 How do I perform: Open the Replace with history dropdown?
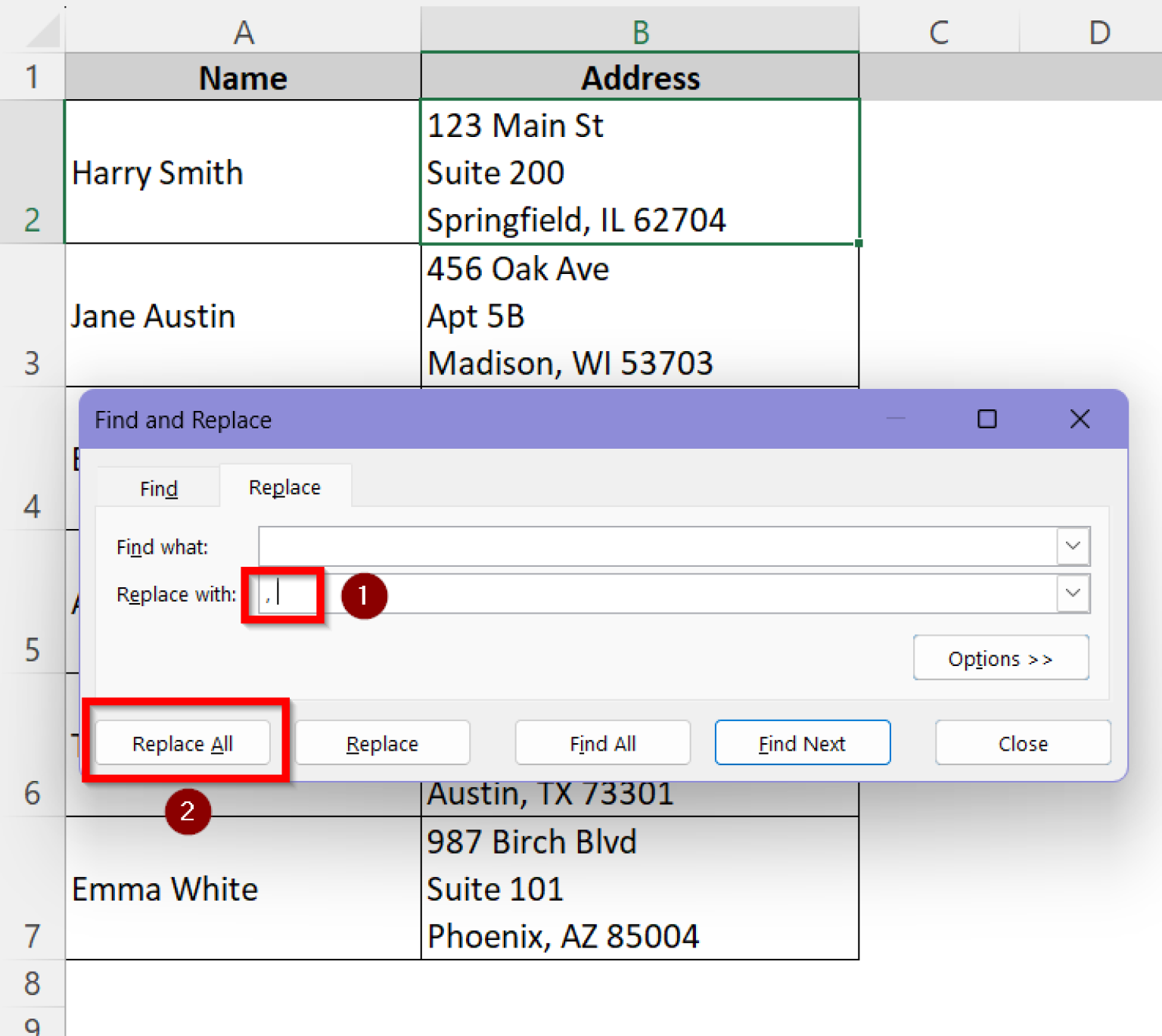point(1073,593)
